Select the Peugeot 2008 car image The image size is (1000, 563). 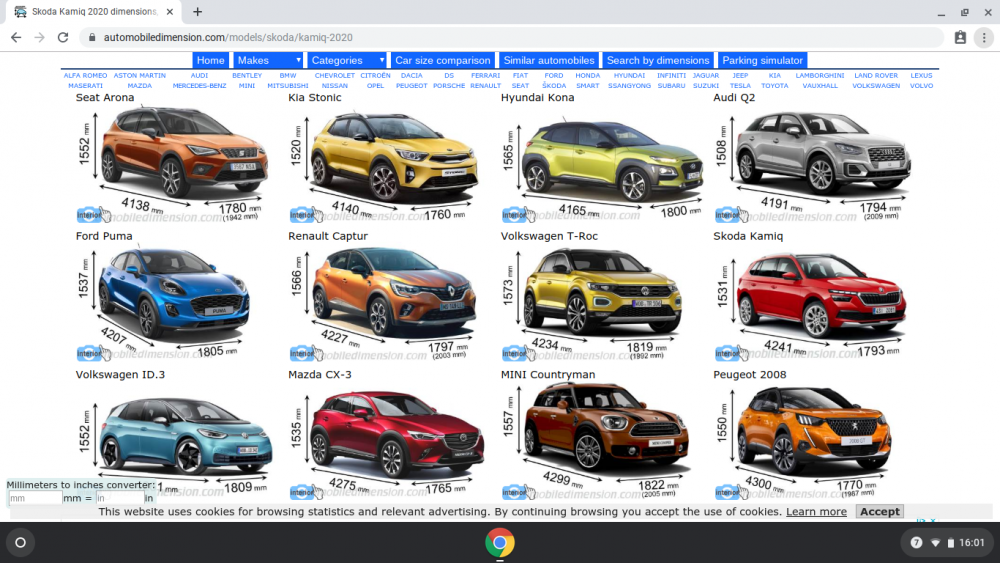pyautogui.click(x=814, y=432)
